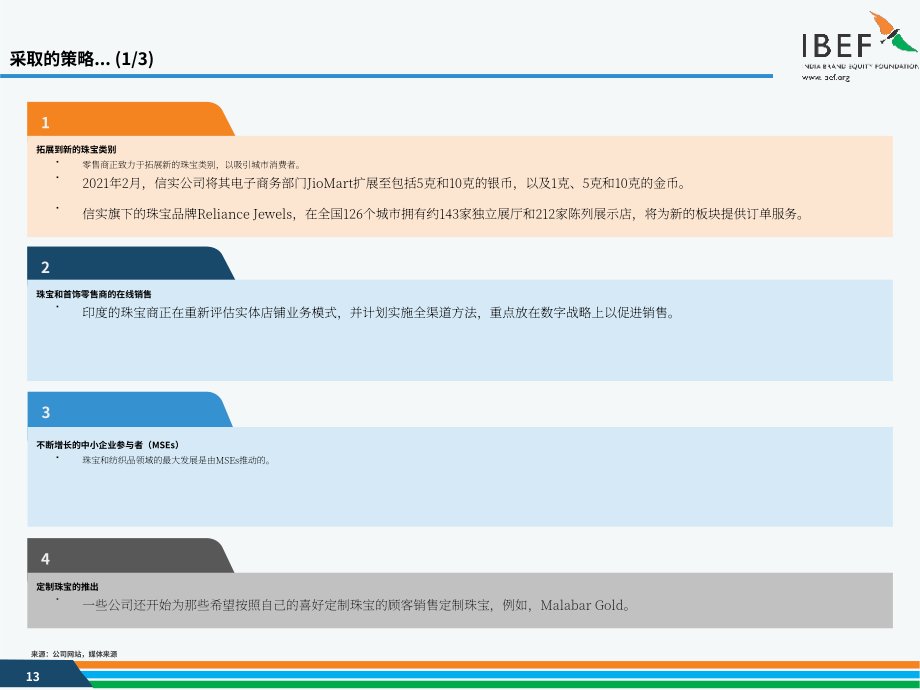Click the IBEF logo
Viewport: 920px width, 690px height.
860,40
